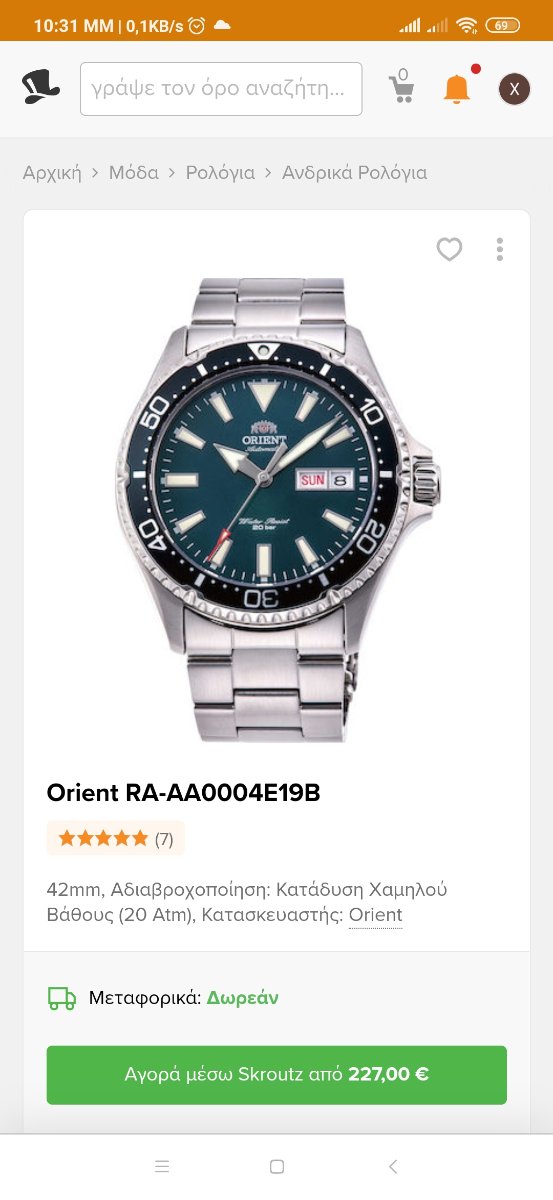
Task: Tap the Skroutz top hat logo
Action: coord(41,88)
